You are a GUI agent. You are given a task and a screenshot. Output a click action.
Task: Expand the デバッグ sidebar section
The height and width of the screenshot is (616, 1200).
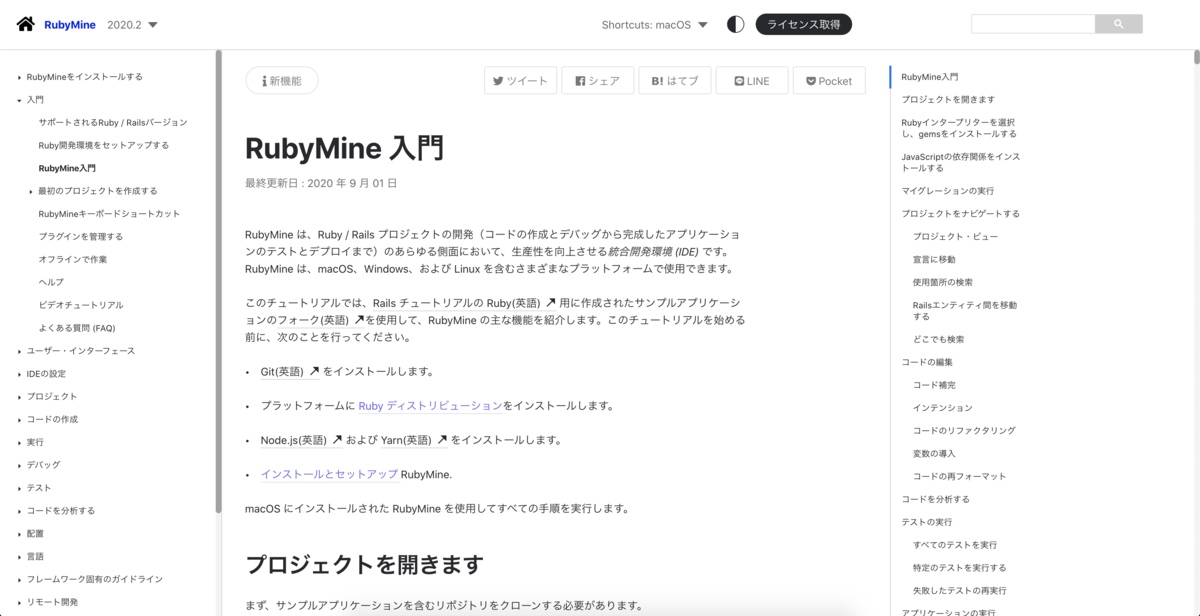pyautogui.click(x=19, y=465)
